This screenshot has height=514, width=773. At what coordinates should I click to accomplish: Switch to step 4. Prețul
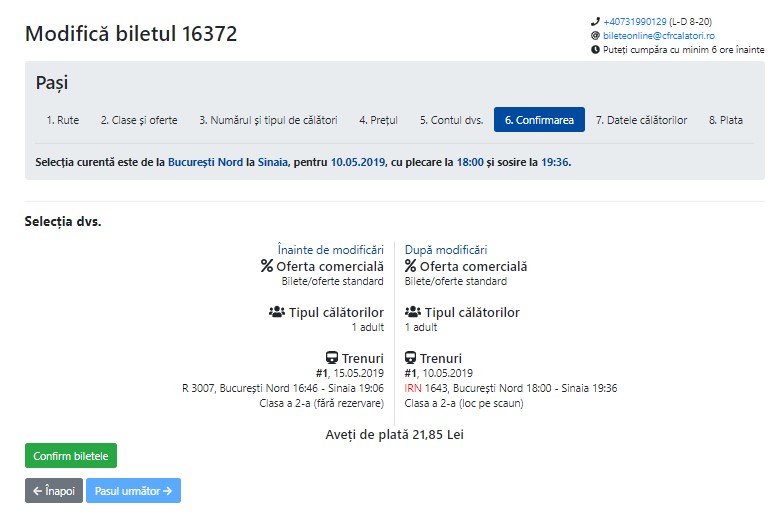pyautogui.click(x=378, y=120)
